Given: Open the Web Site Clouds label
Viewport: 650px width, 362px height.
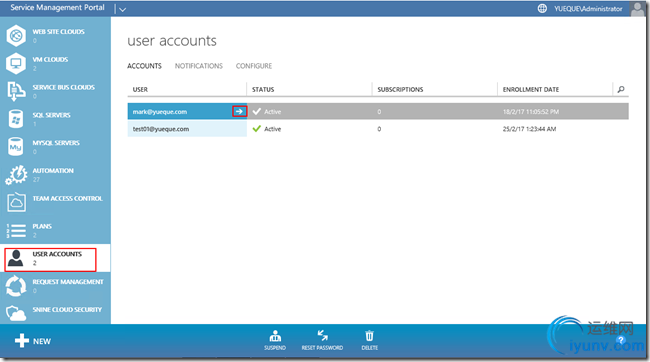Looking at the screenshot, I should (x=58, y=32).
